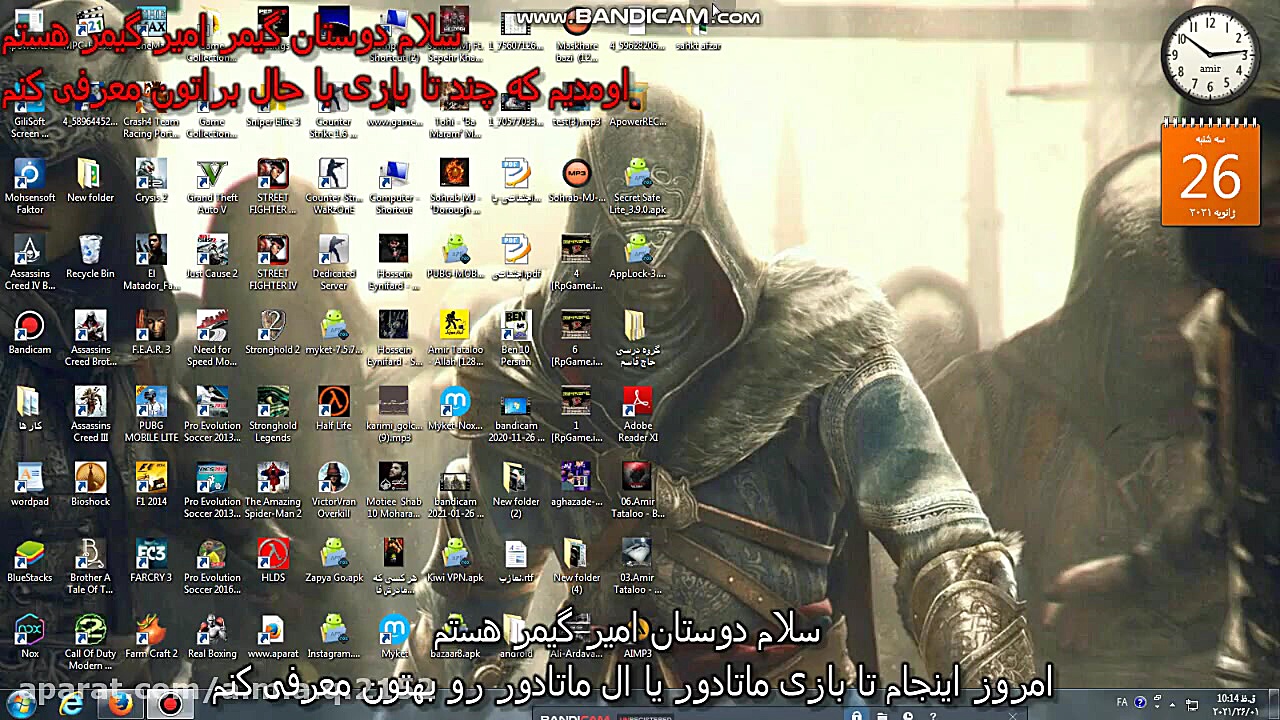1280x720 pixels.
Task: Switch to Bandicam in the taskbar
Action: pos(171,706)
